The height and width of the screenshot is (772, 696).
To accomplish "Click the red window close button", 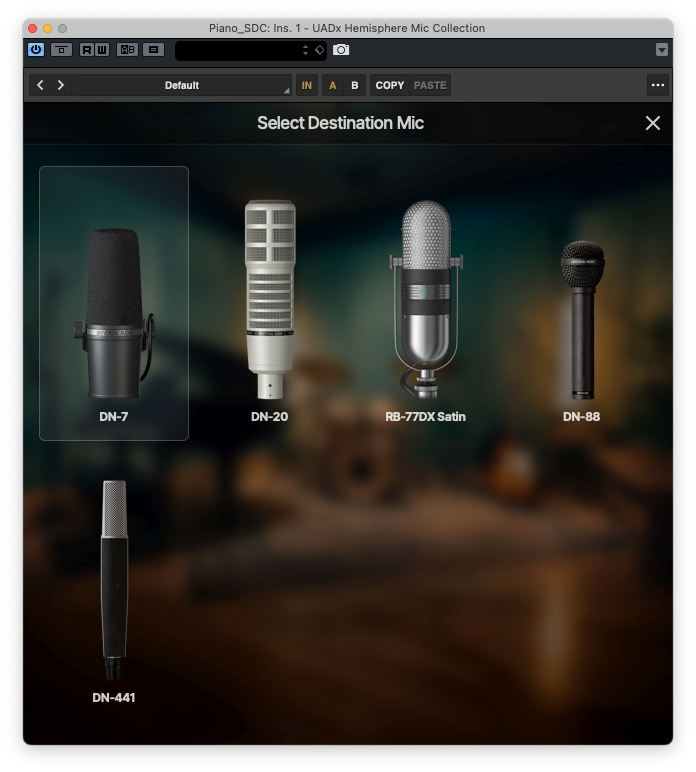I will coord(32,28).
